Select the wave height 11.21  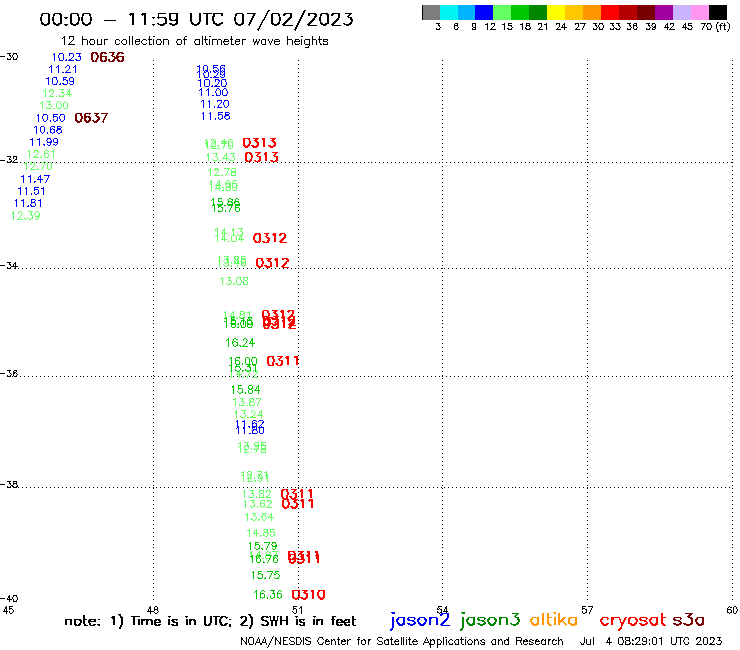(x=63, y=69)
